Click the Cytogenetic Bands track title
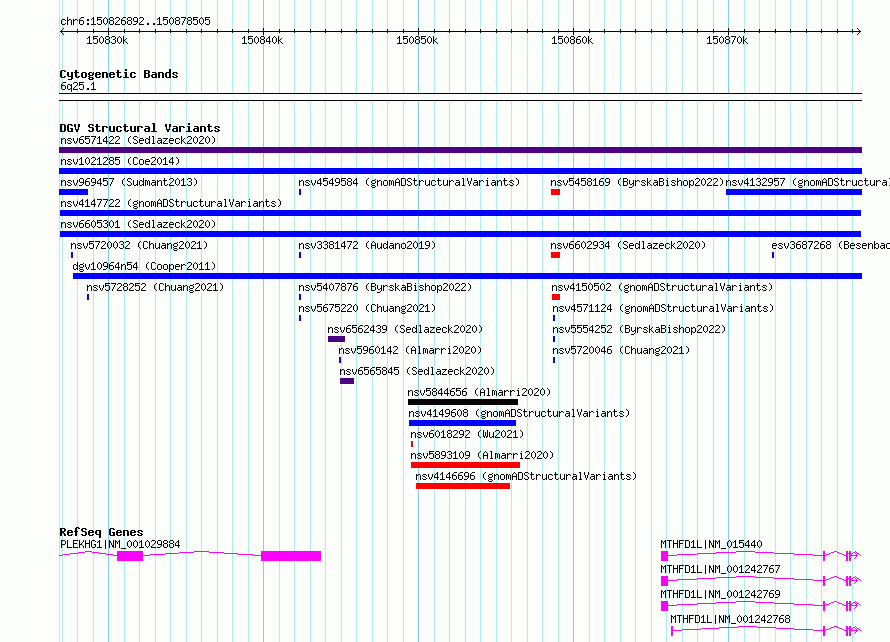 119,74
